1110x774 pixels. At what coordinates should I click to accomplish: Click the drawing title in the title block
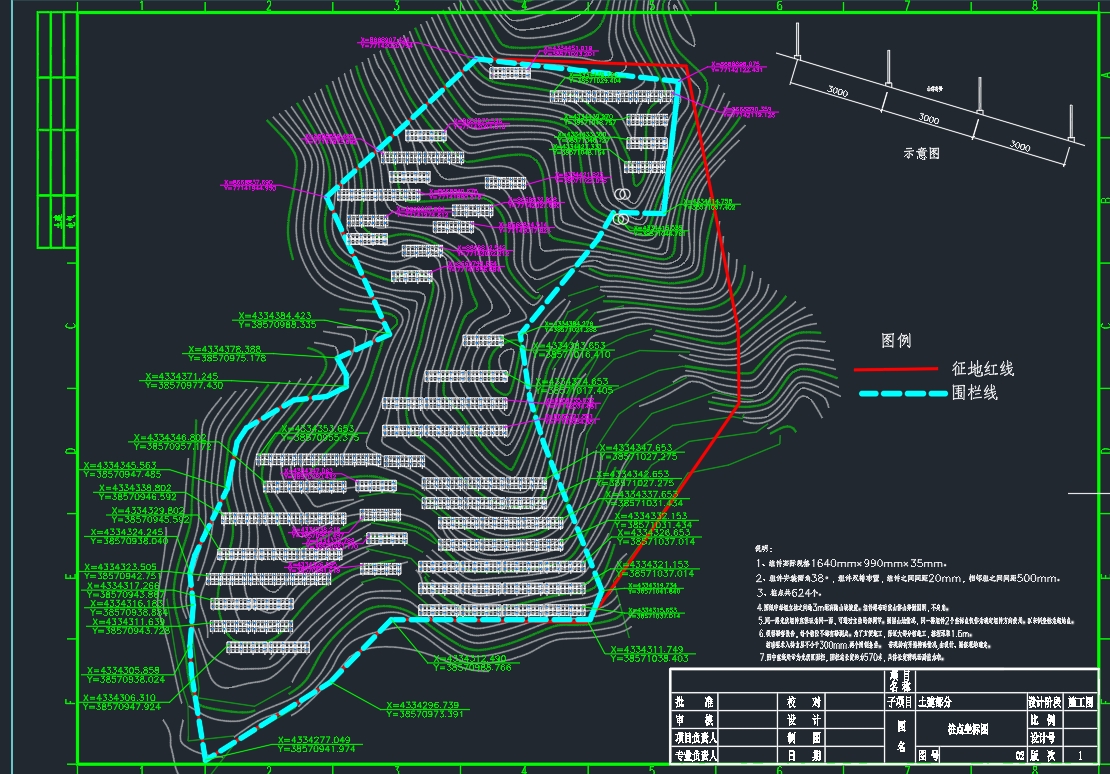968,729
